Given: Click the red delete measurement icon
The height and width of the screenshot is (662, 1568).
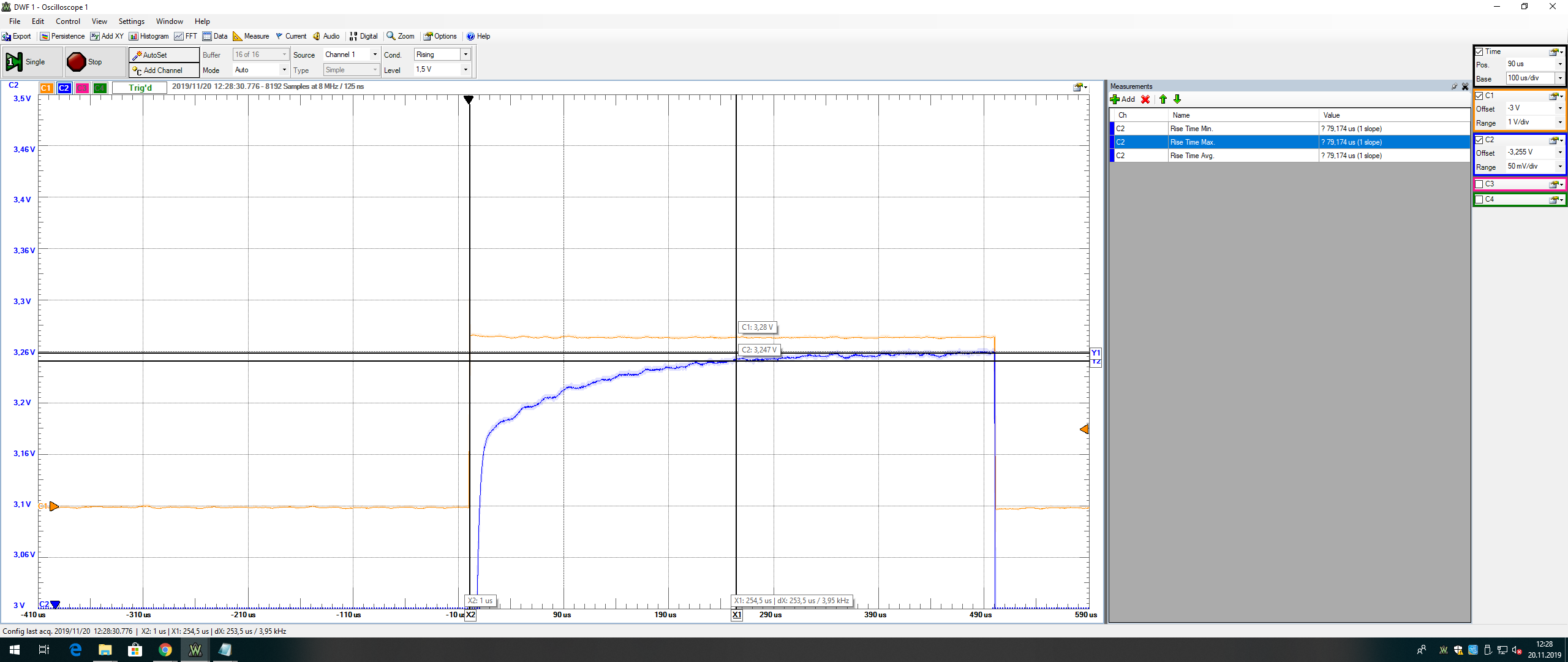Looking at the screenshot, I should [1145, 99].
